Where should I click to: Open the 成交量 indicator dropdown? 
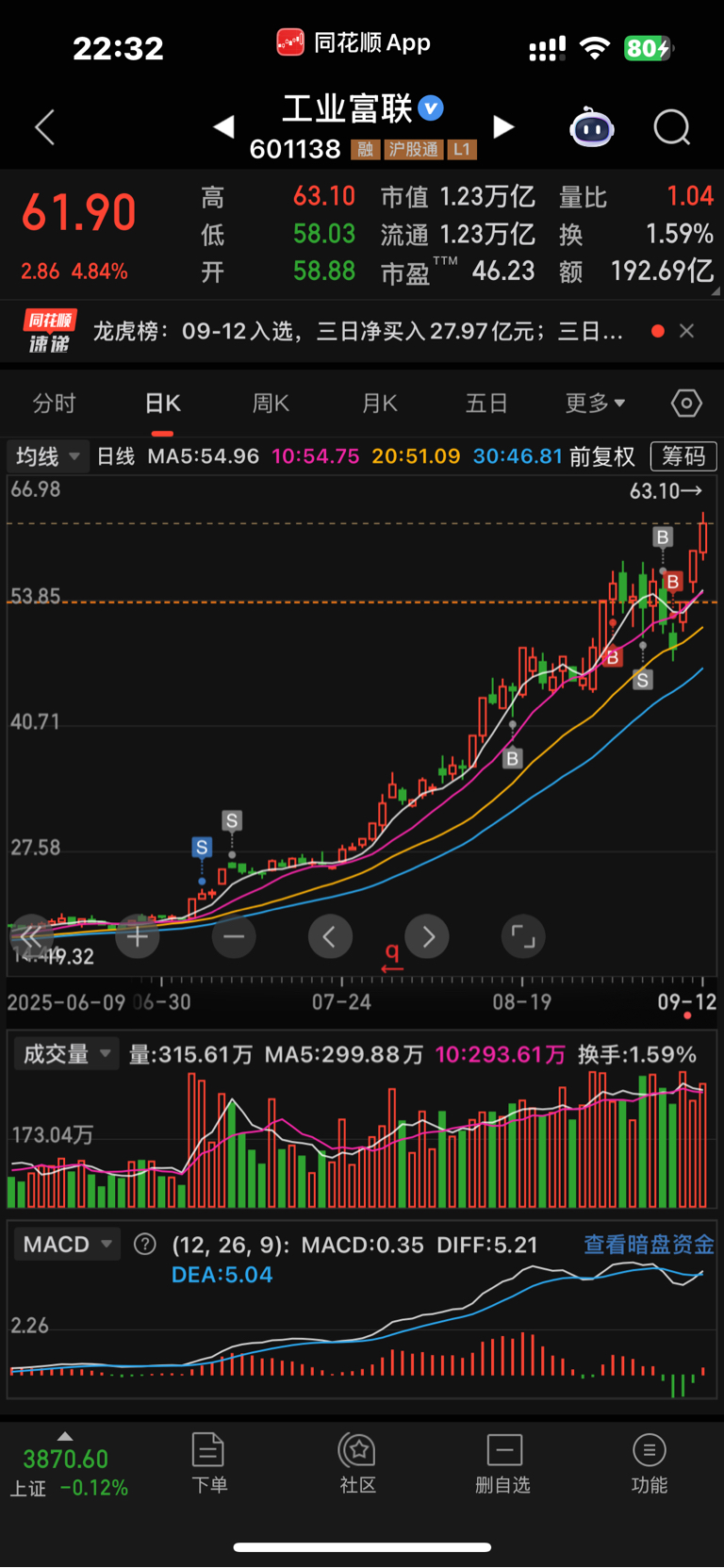66,1054
